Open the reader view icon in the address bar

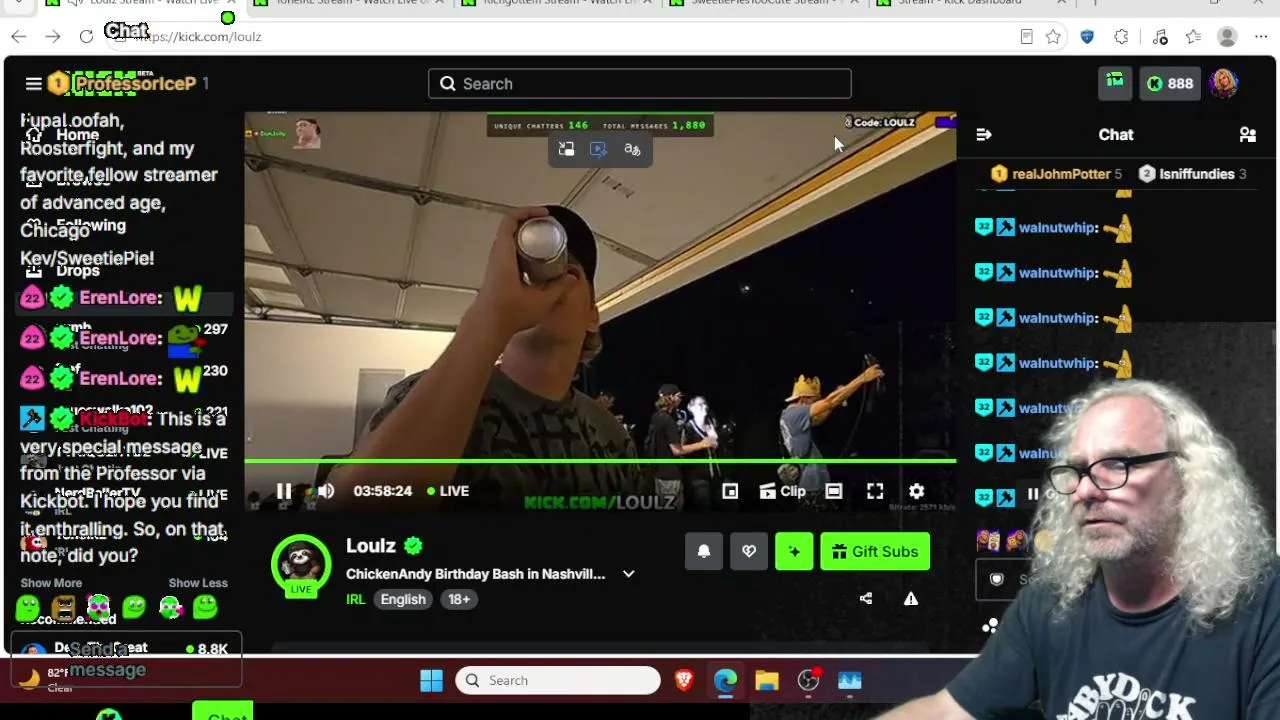(x=1026, y=37)
